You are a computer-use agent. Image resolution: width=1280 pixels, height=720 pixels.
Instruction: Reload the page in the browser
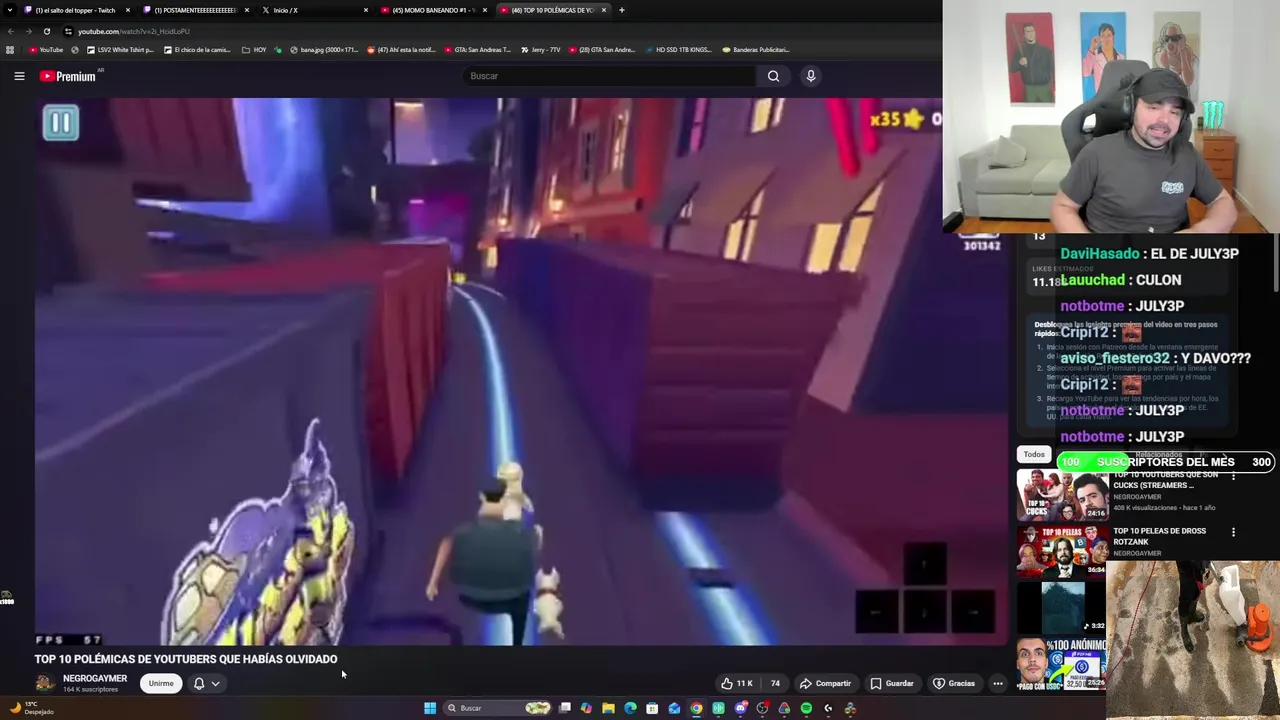[46, 31]
